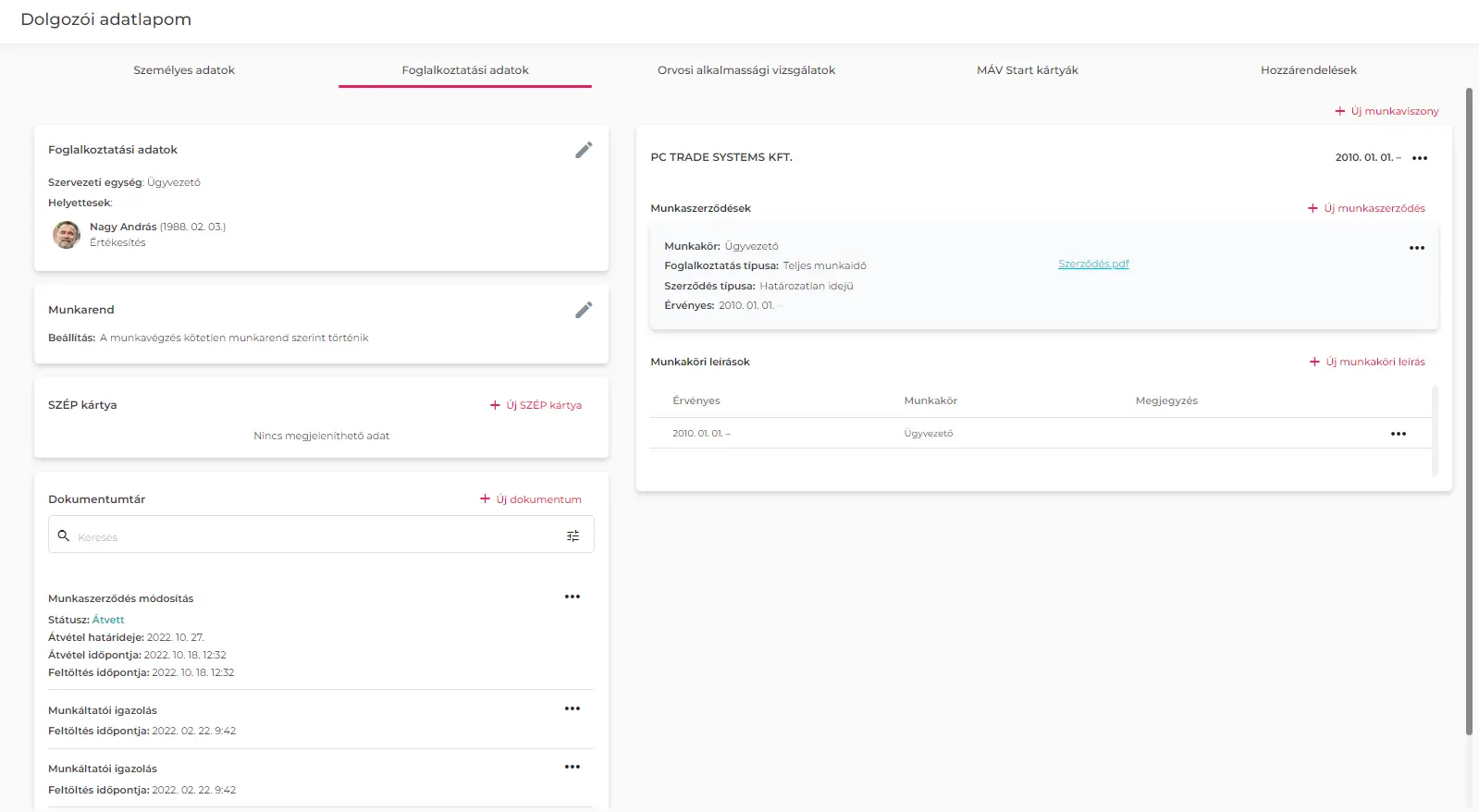Viewport: 1479px width, 812px height.
Task: Open menu for second Munkáltatói igazolás
Action: pyautogui.click(x=573, y=768)
